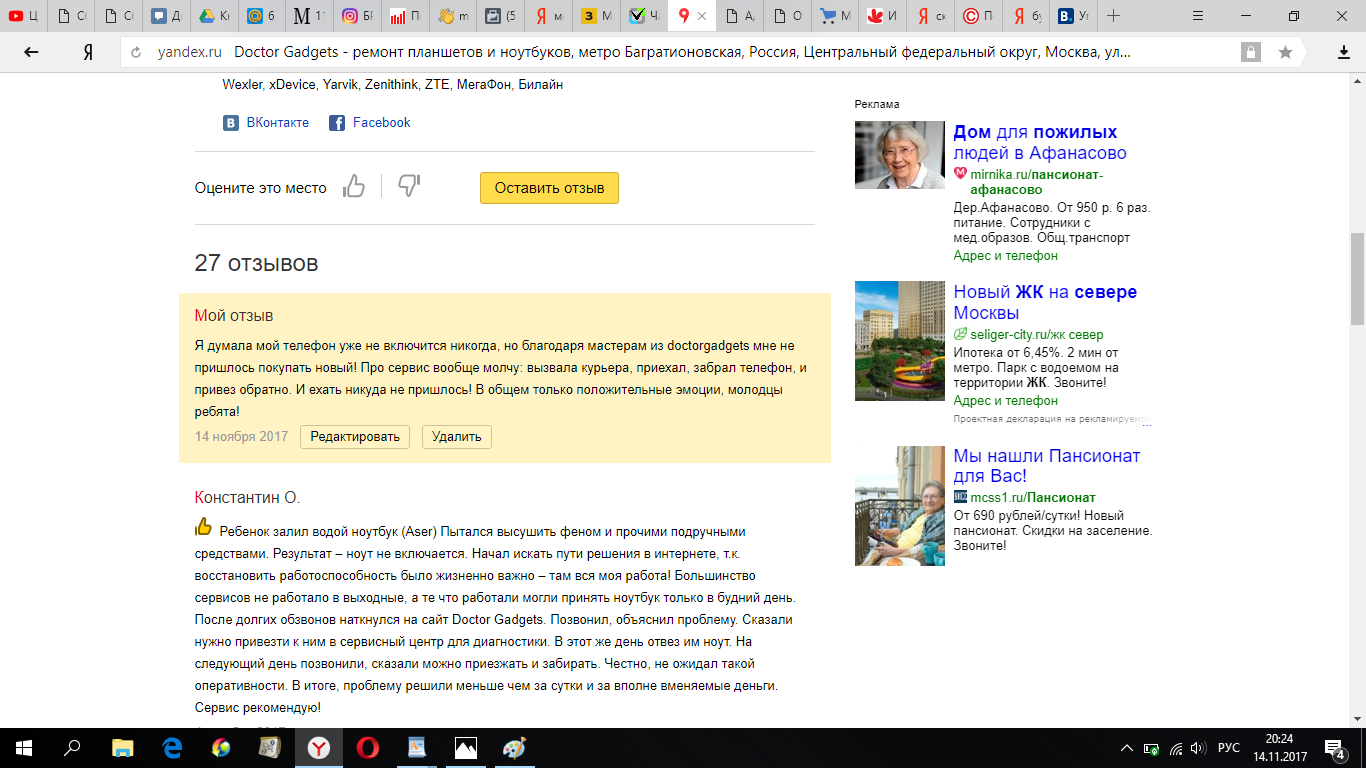Delete my review with the Удалить button
The image size is (1366, 768).
coord(457,436)
